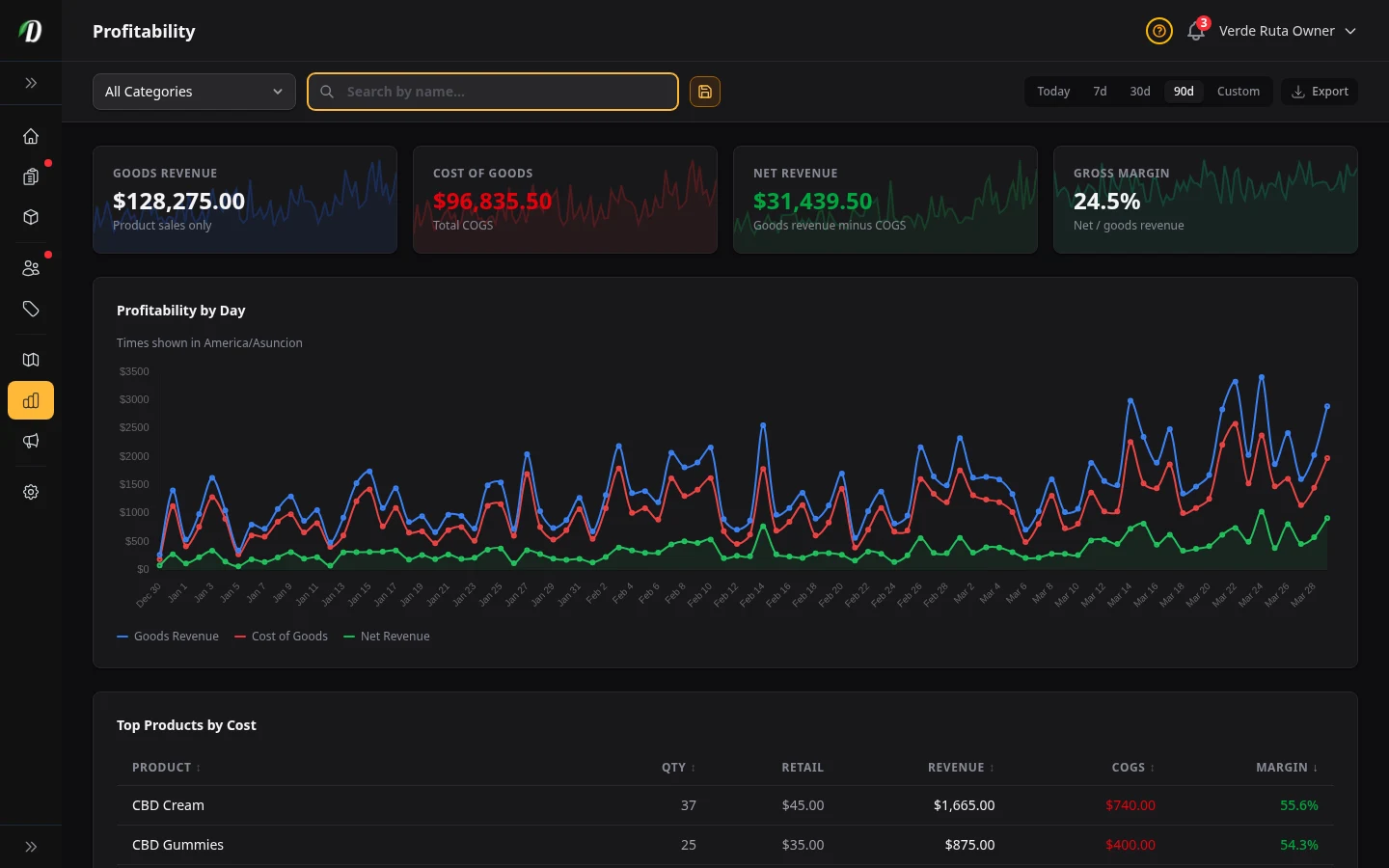Click inside the Search by name field
The image size is (1389, 868).
(x=492, y=92)
